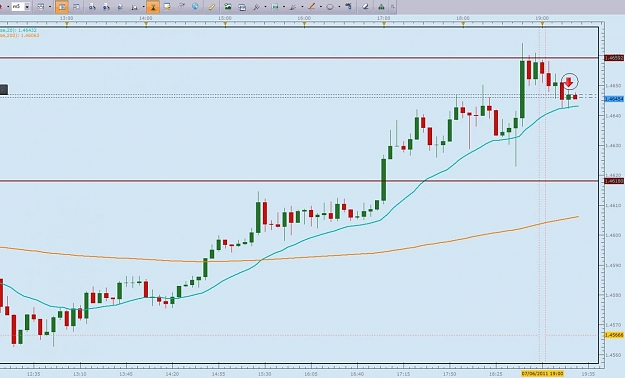Click the tool icon right of the window icon
This screenshot has height=378, width=625.
point(256,7)
